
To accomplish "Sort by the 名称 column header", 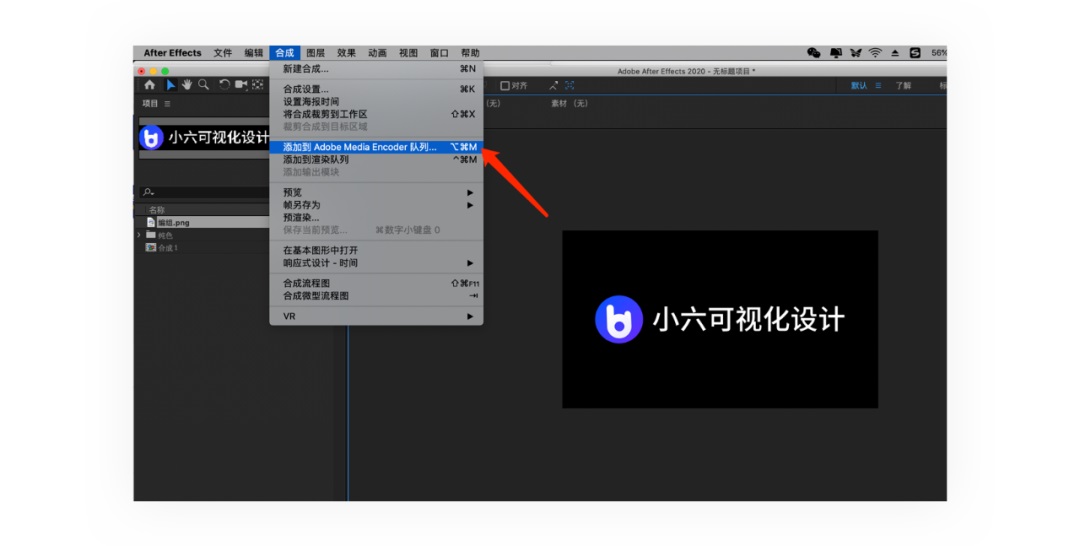I will 157,209.
